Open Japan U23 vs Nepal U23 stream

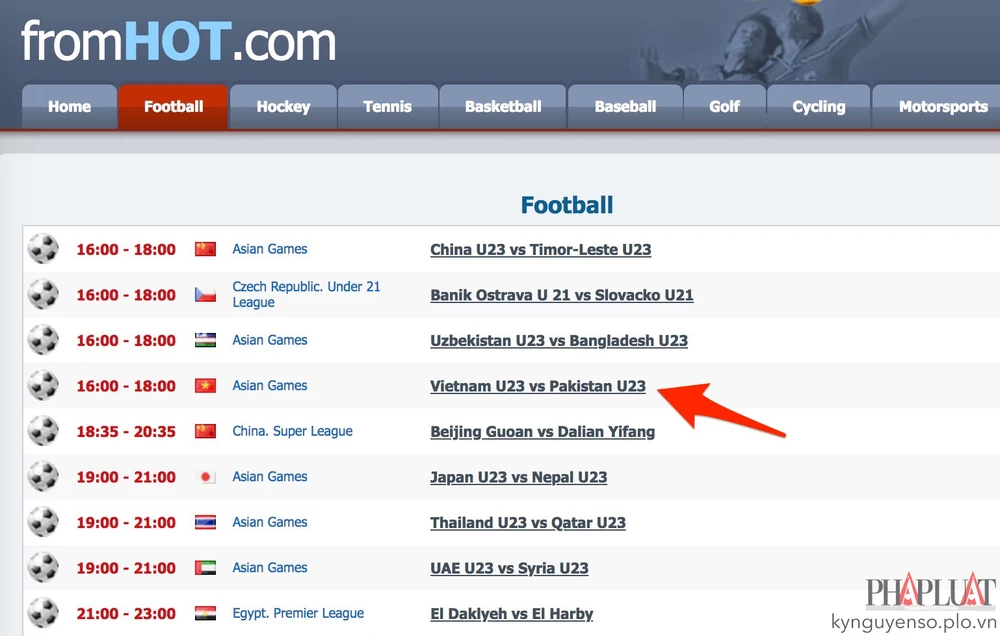click(x=518, y=477)
